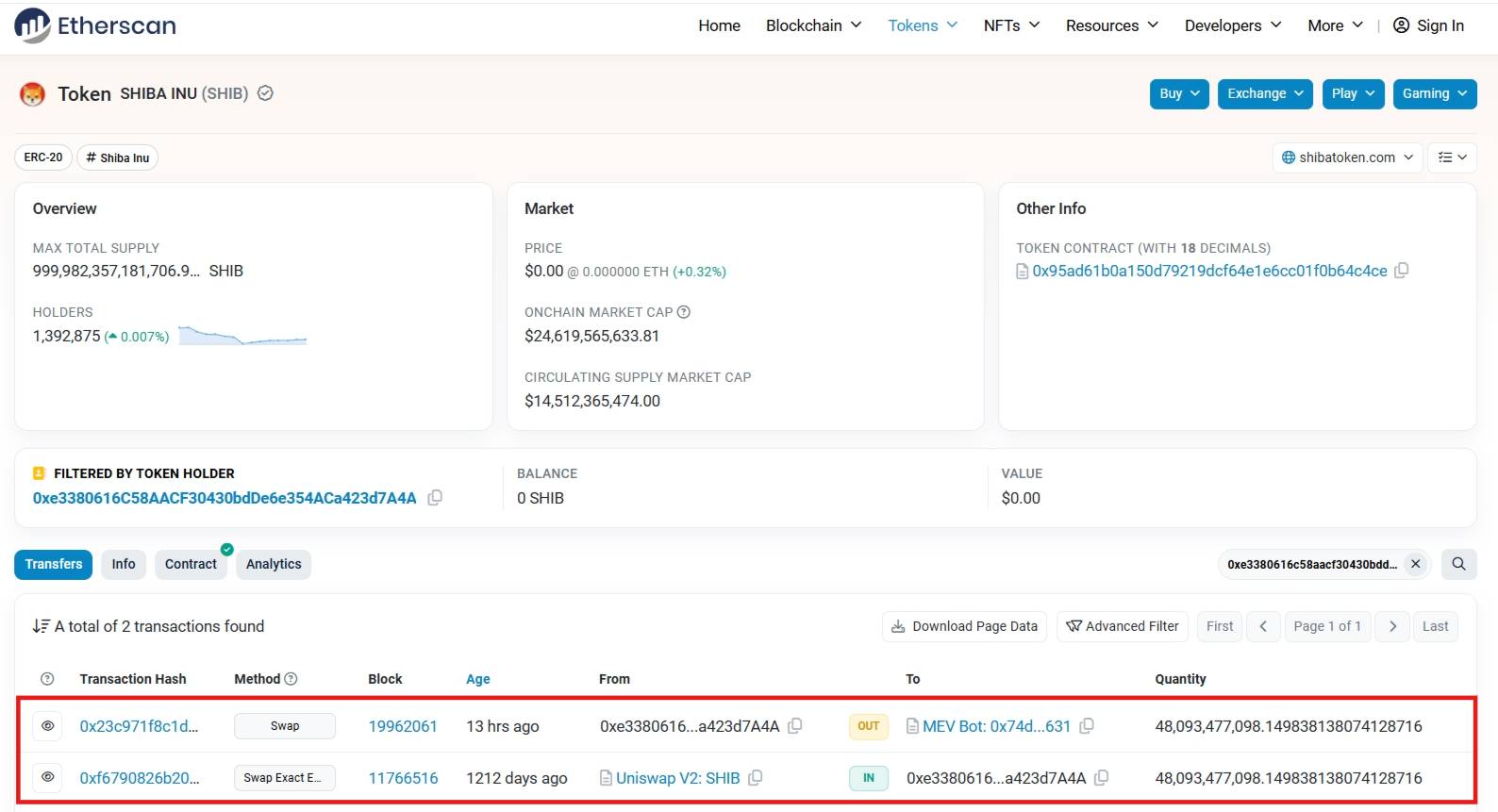Open block 19962061 link
This screenshot has width=1498, height=812.
click(x=403, y=726)
